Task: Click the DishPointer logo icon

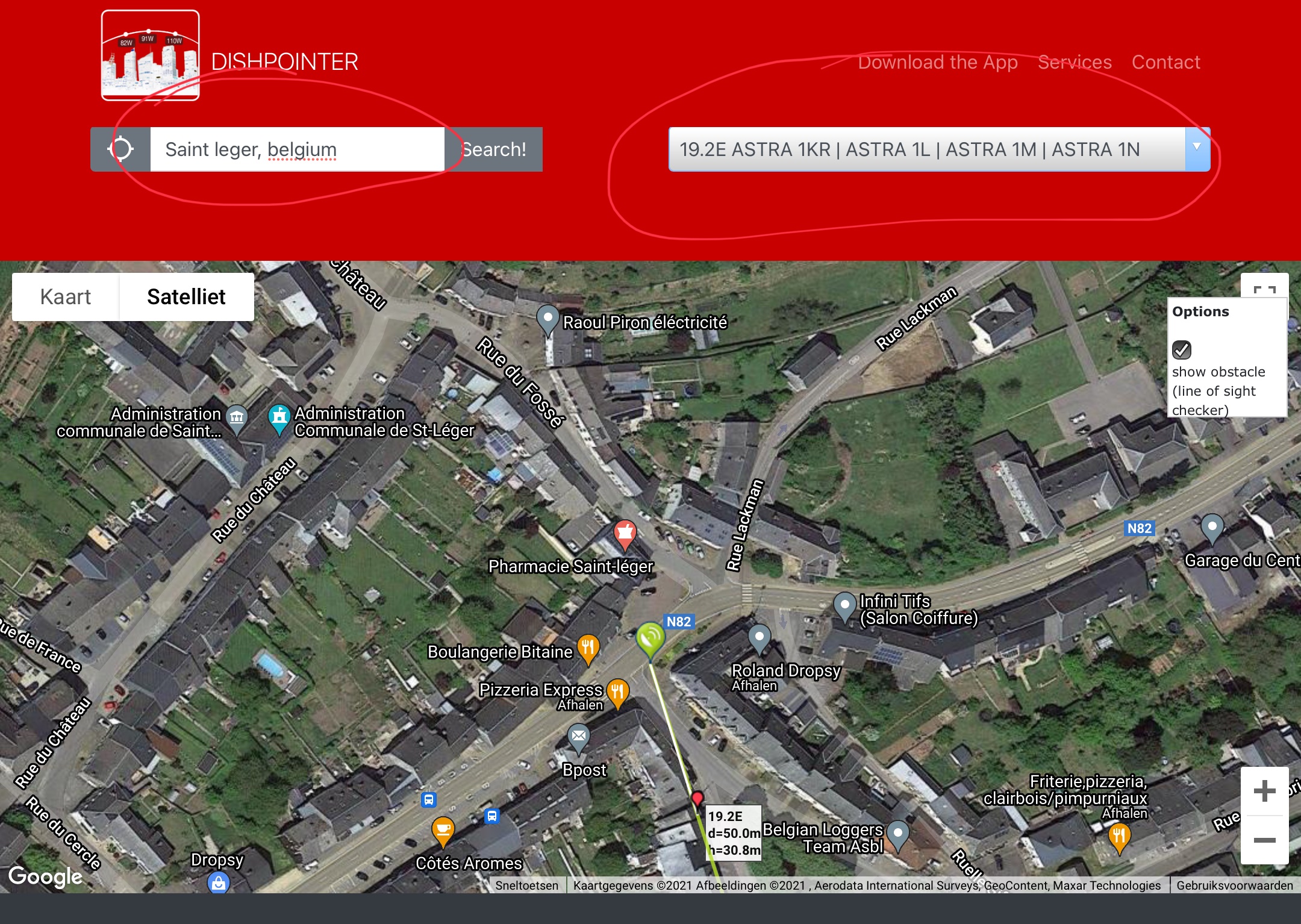Action: (x=150, y=55)
